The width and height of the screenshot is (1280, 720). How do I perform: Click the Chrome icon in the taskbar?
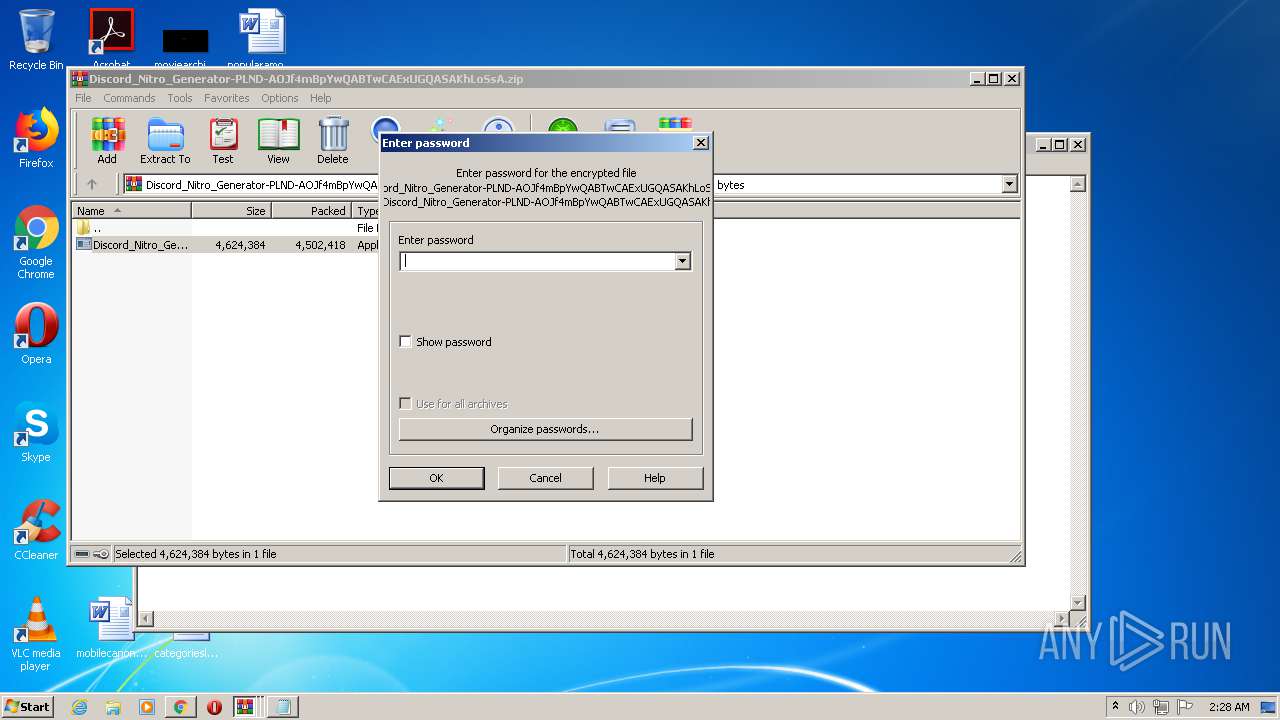pyautogui.click(x=180, y=707)
